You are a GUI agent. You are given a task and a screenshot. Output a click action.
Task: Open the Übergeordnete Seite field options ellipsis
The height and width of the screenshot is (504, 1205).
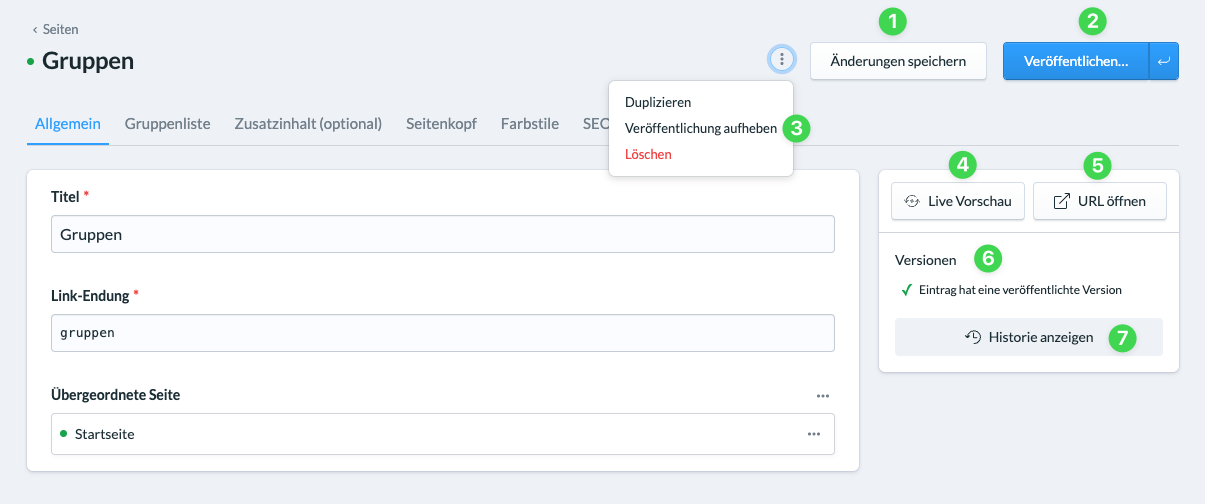[822, 396]
